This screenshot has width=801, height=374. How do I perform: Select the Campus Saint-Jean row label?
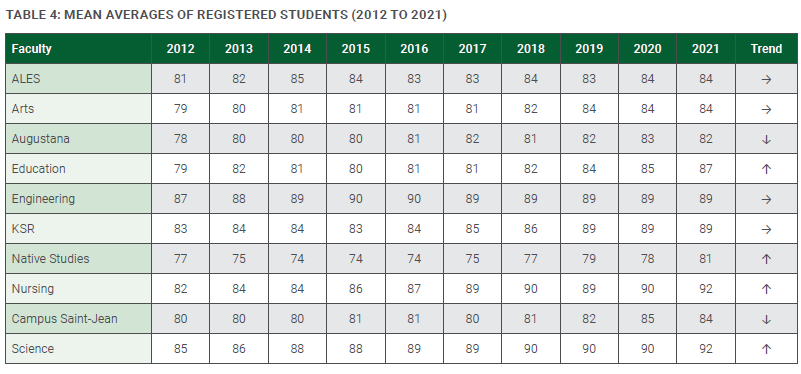point(64,318)
